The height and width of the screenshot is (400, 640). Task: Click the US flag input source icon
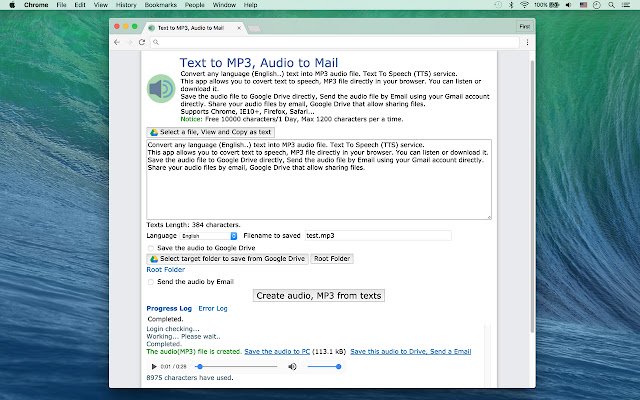click(x=583, y=5)
